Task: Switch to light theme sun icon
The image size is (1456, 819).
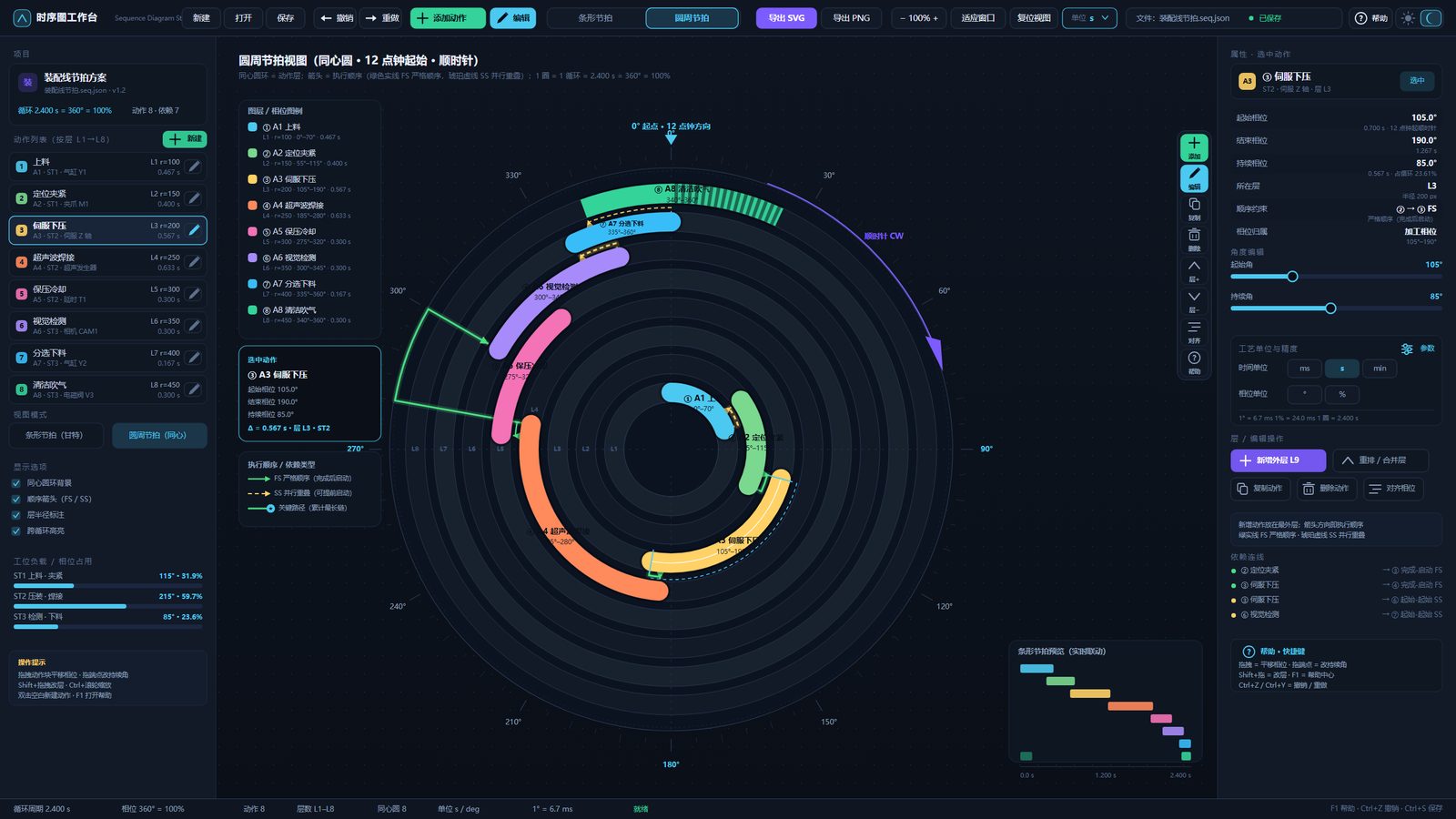Action: (1409, 18)
